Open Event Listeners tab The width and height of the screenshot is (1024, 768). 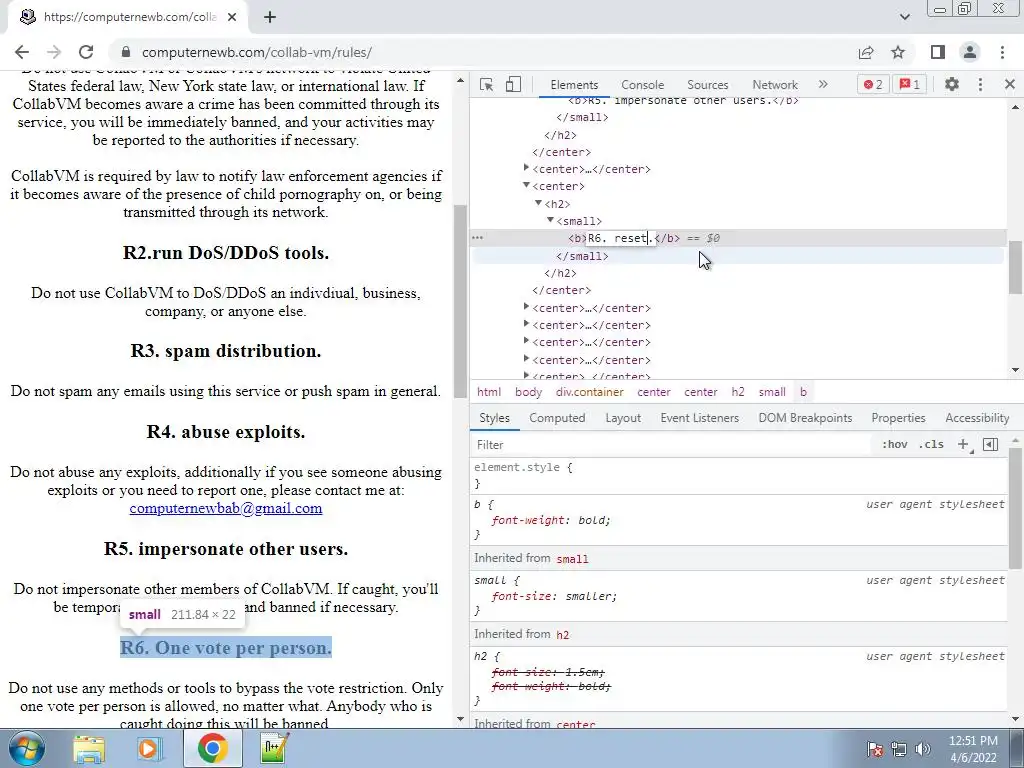click(x=699, y=418)
